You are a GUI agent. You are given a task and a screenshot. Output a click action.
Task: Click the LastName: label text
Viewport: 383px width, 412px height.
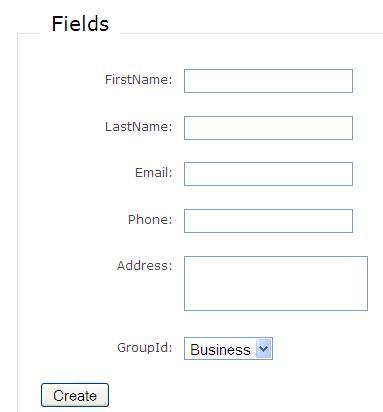[138, 127]
